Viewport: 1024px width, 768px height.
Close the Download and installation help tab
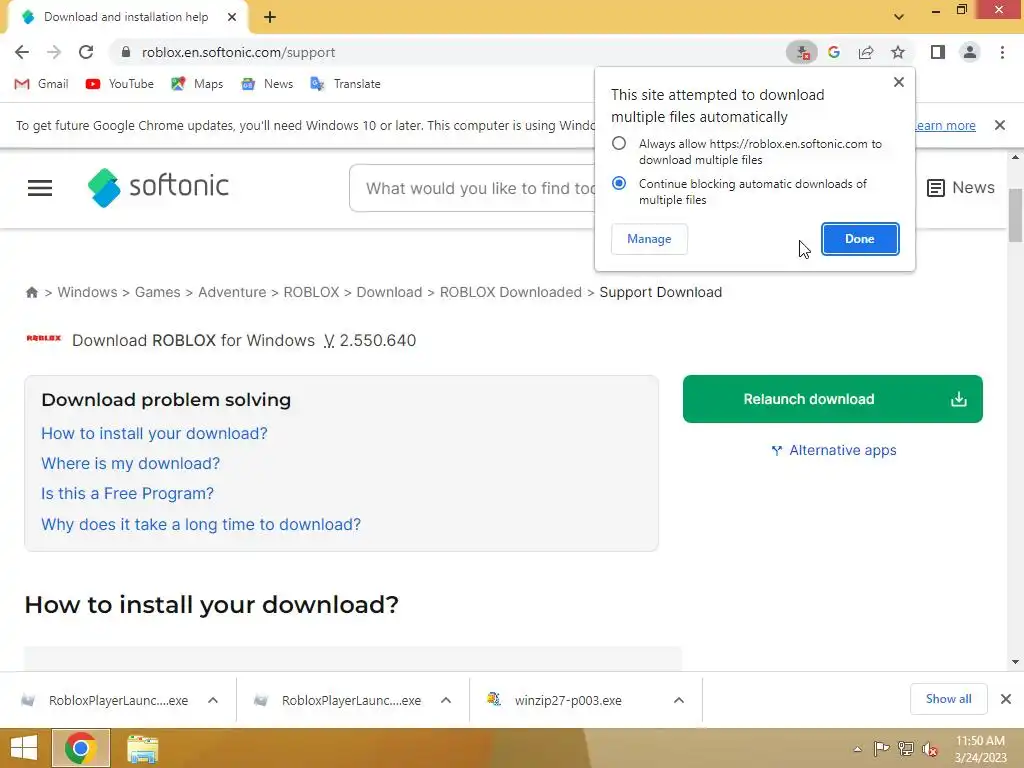point(232,17)
